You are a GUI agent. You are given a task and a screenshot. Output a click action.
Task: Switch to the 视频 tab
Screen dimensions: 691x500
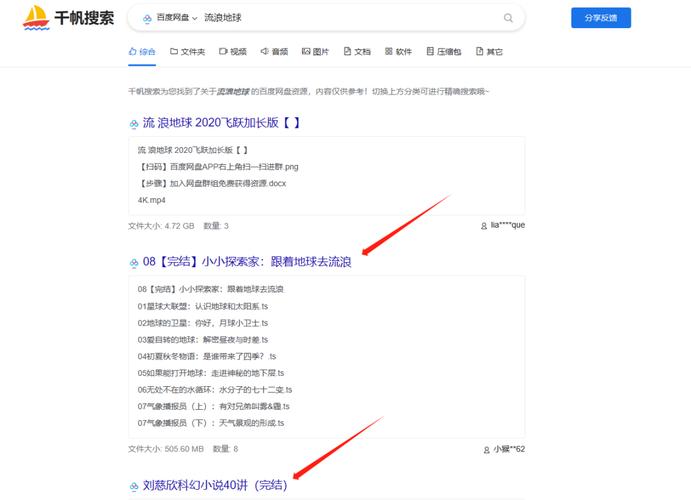(233, 52)
